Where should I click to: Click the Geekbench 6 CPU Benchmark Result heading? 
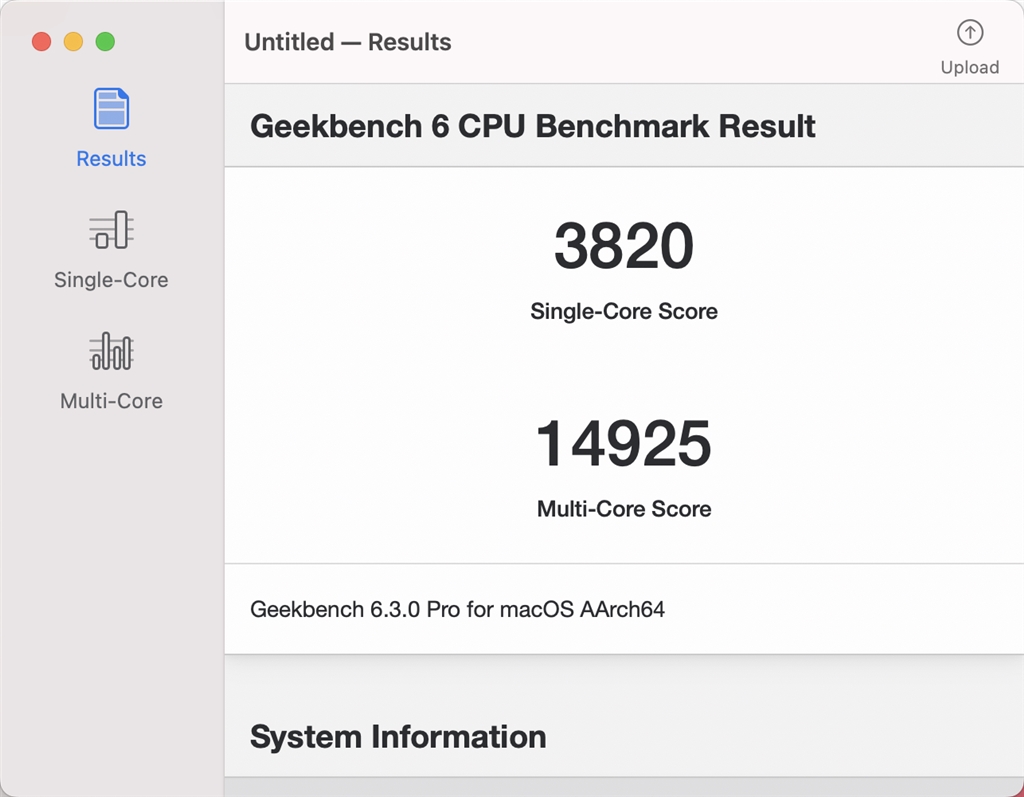[x=533, y=126]
